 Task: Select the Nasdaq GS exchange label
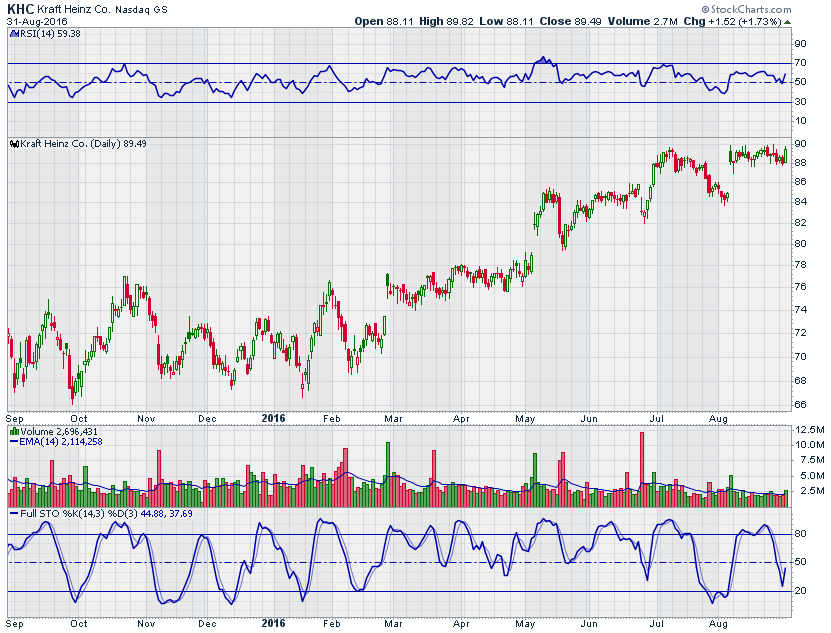pos(148,8)
